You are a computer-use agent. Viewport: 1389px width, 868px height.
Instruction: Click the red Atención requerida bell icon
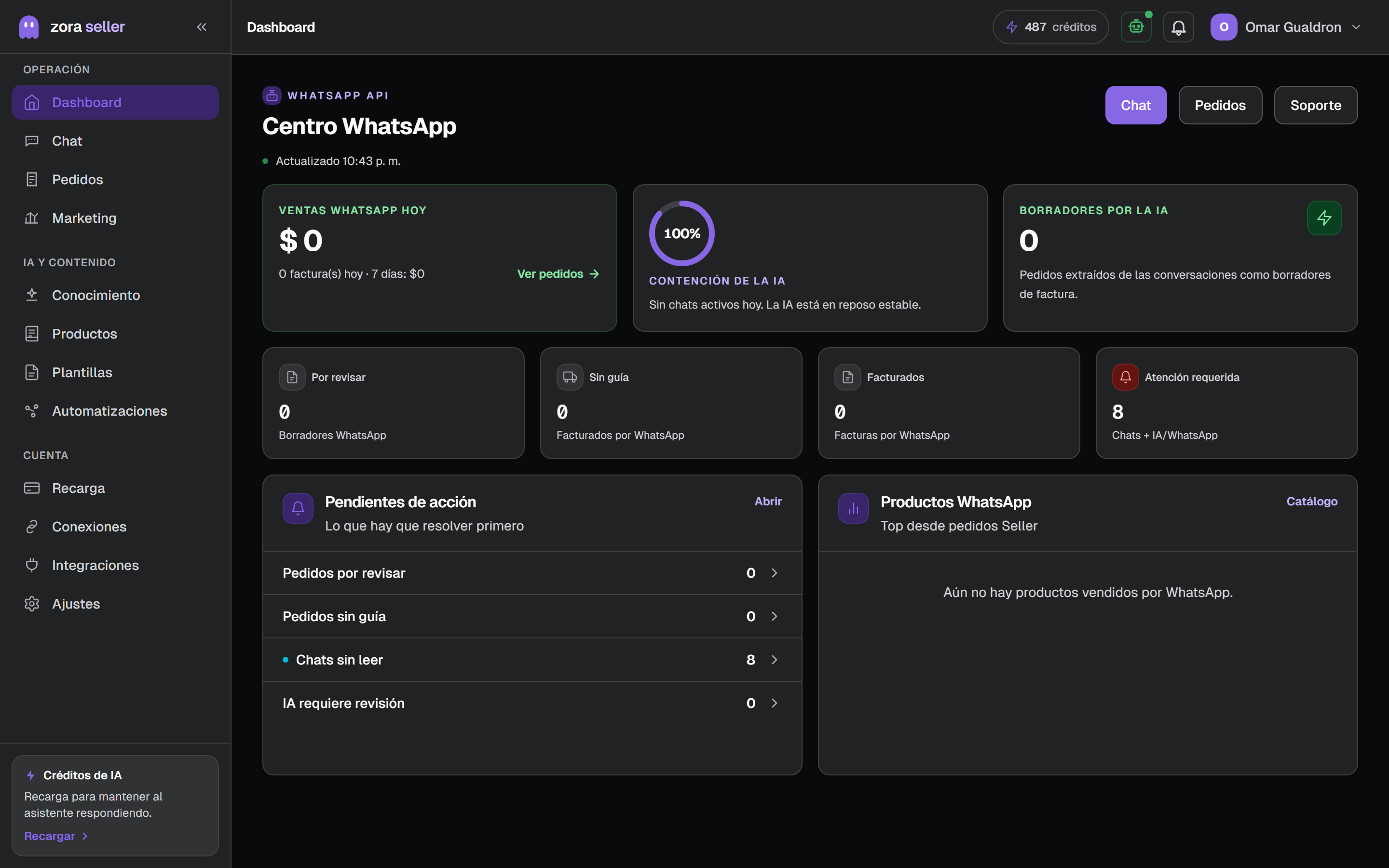(x=1126, y=377)
